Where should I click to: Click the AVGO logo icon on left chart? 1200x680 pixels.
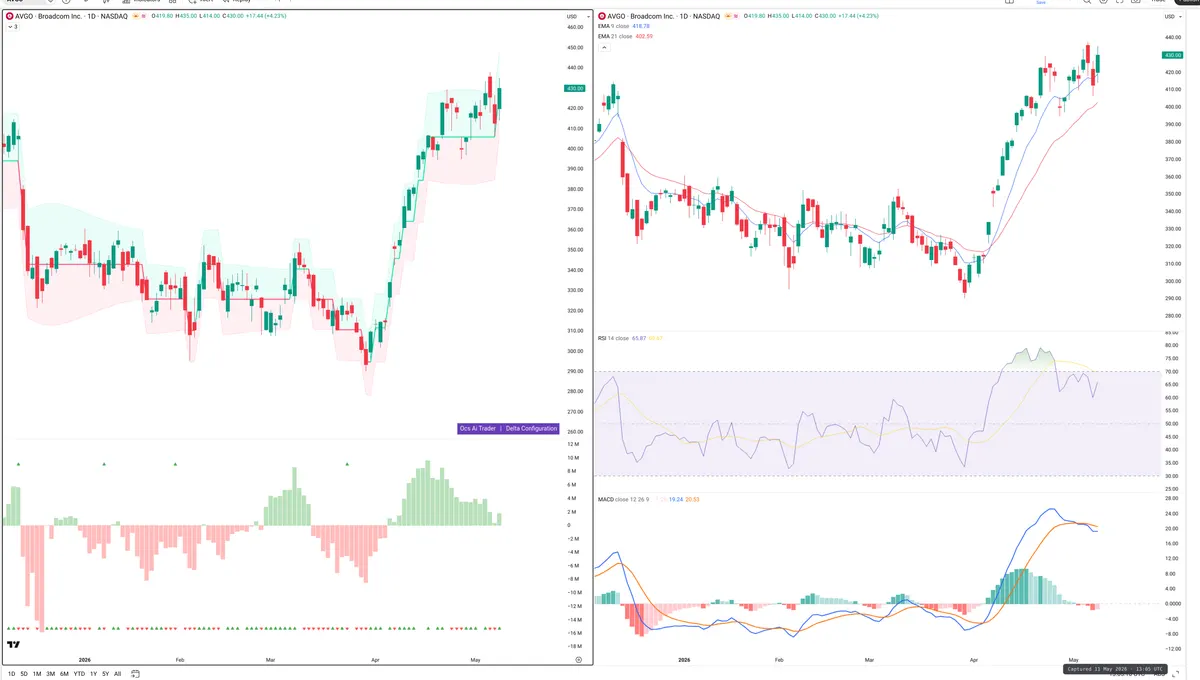pyautogui.click(x=8, y=17)
